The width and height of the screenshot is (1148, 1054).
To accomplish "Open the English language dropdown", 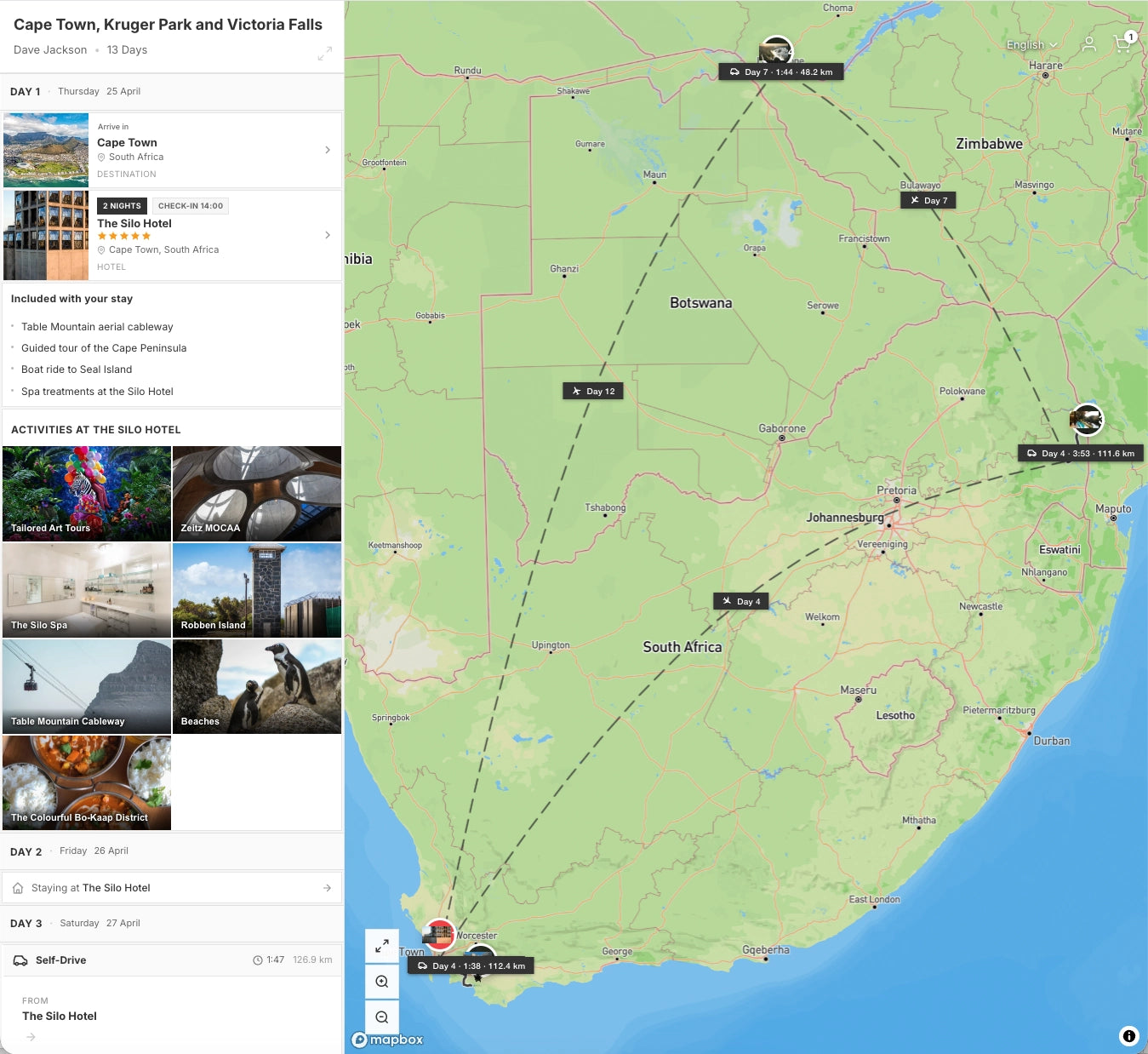I will pyautogui.click(x=1031, y=45).
